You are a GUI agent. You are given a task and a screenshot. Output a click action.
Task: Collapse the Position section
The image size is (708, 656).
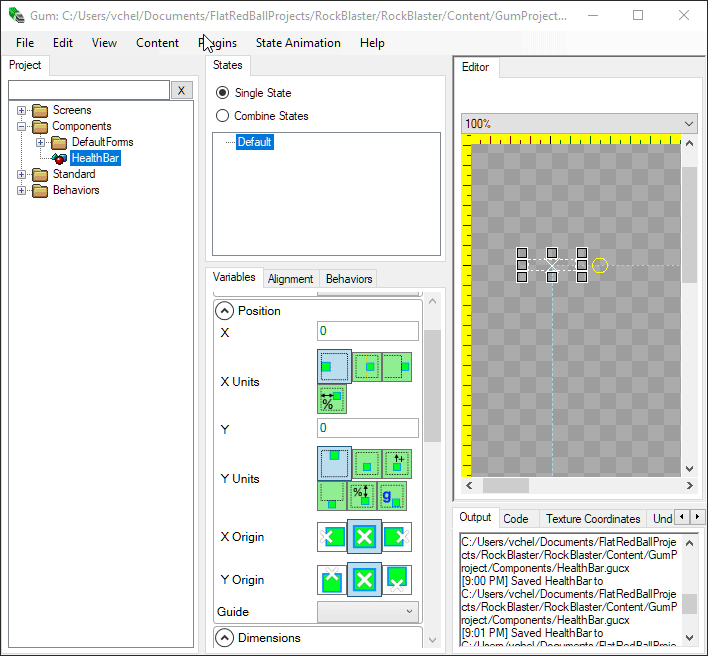pyautogui.click(x=225, y=311)
